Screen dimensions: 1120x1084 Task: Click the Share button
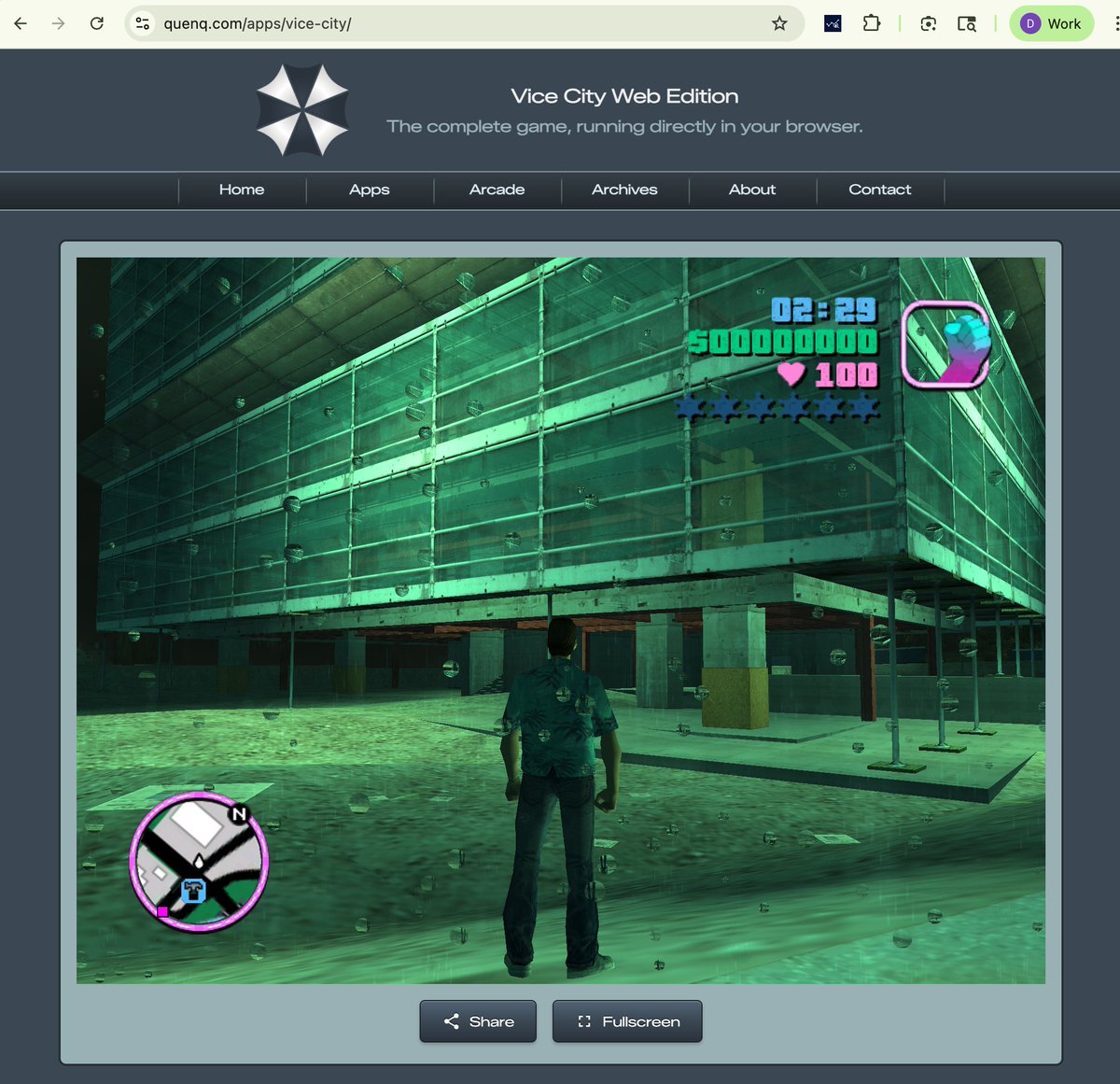[x=478, y=1021]
